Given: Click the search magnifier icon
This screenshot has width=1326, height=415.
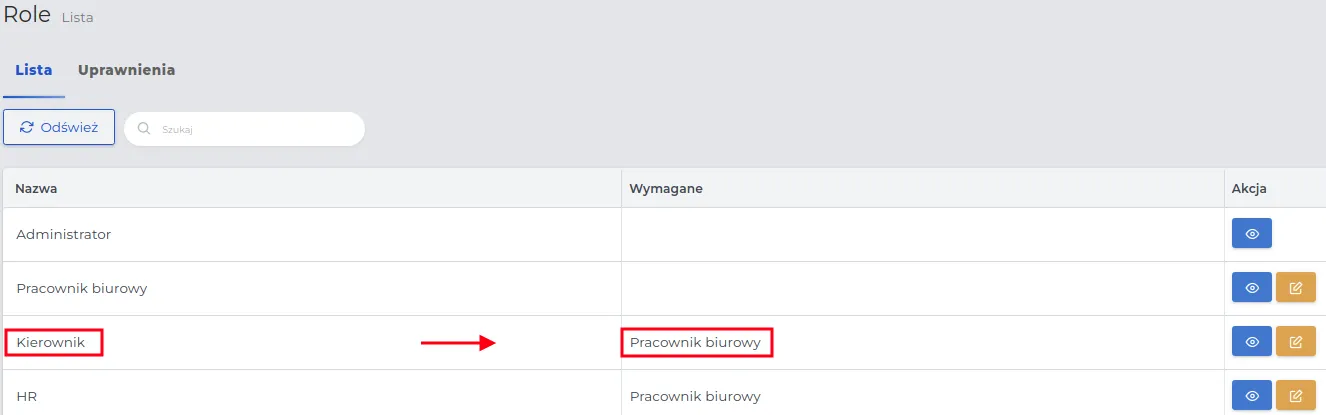Looking at the screenshot, I should pyautogui.click(x=144, y=129).
